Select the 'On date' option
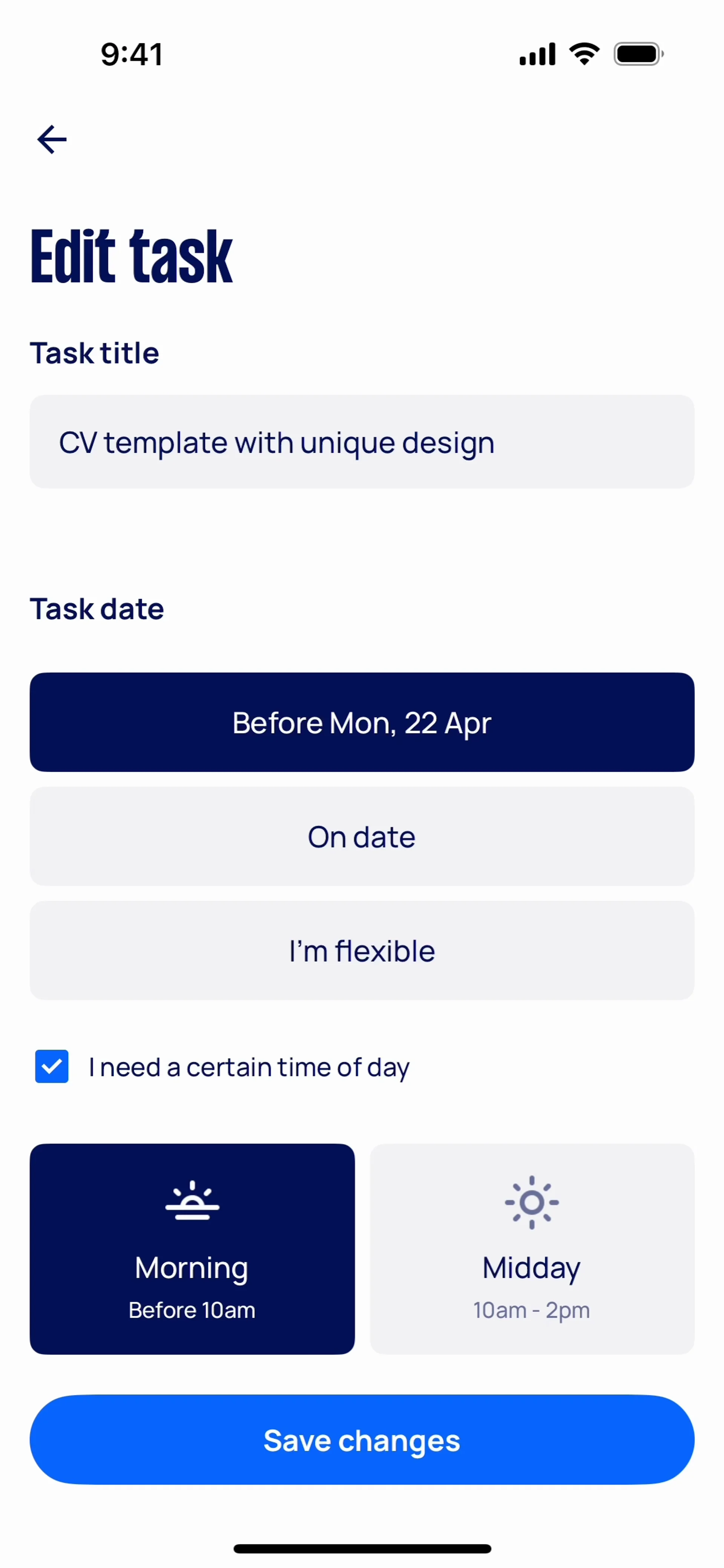 click(x=362, y=836)
